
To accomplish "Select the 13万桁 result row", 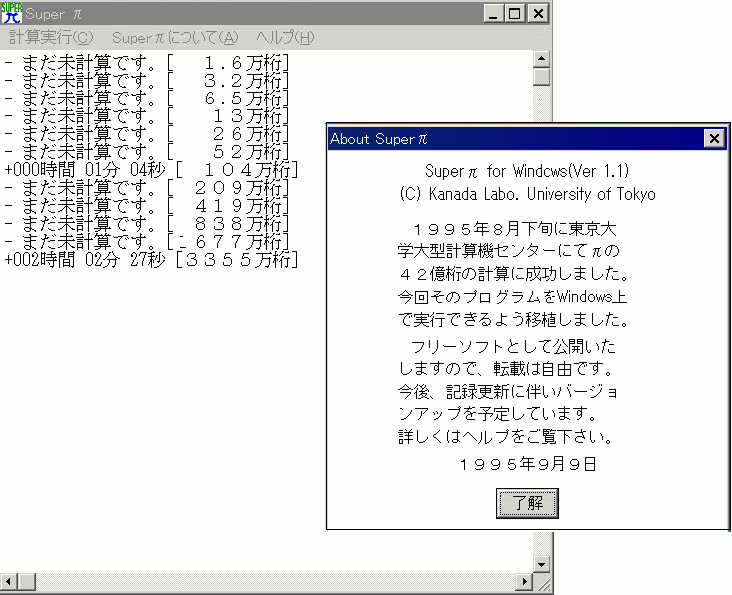I will pyautogui.click(x=147, y=116).
